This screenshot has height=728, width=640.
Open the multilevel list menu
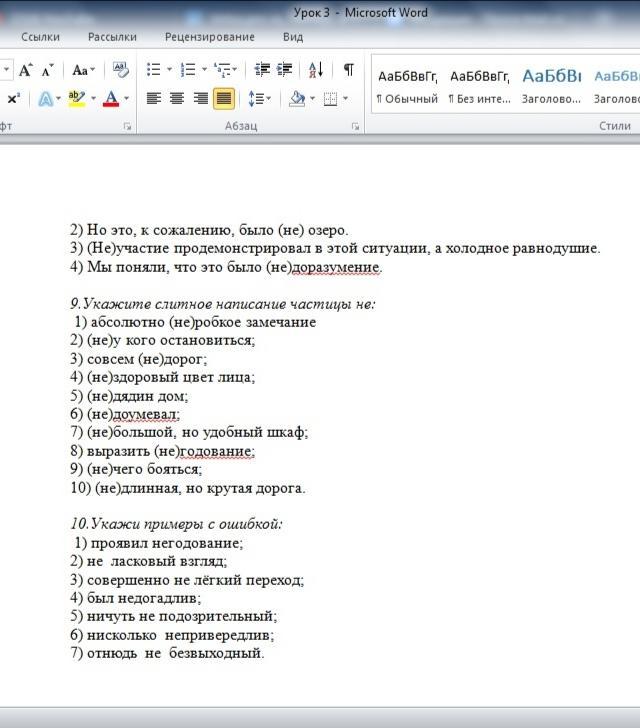click(x=225, y=70)
